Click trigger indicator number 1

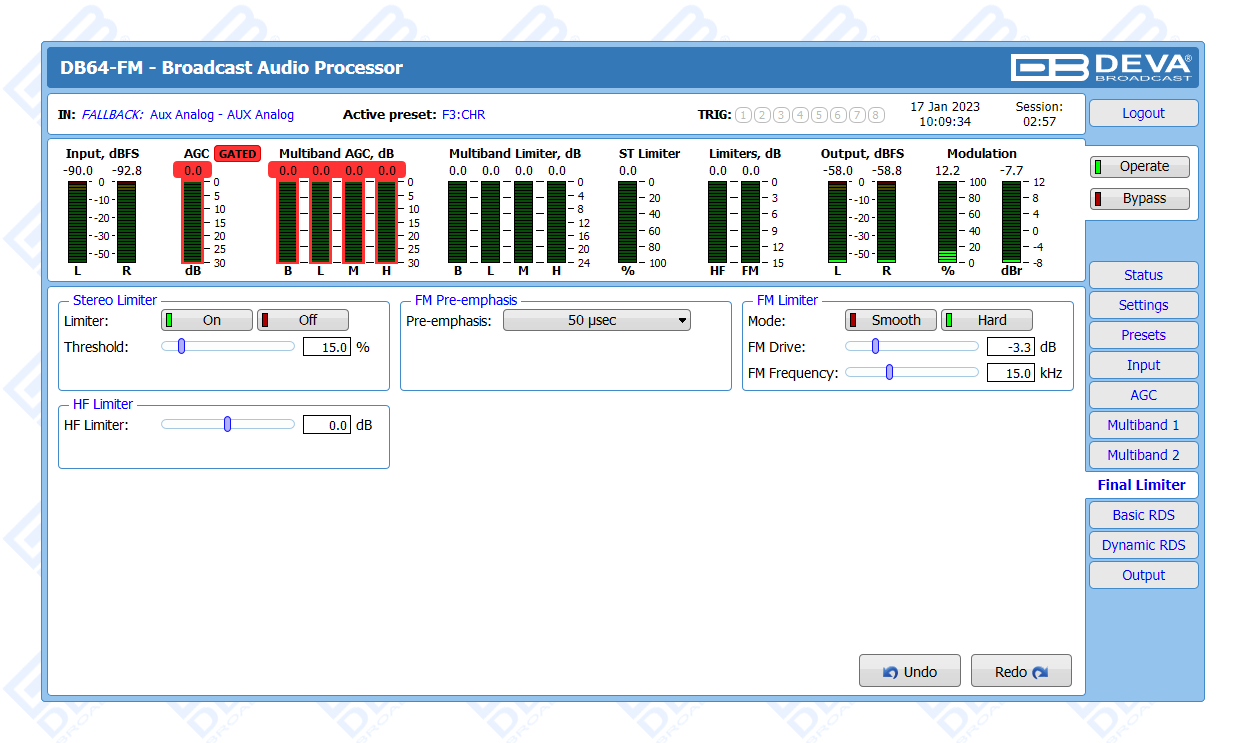coord(743,115)
